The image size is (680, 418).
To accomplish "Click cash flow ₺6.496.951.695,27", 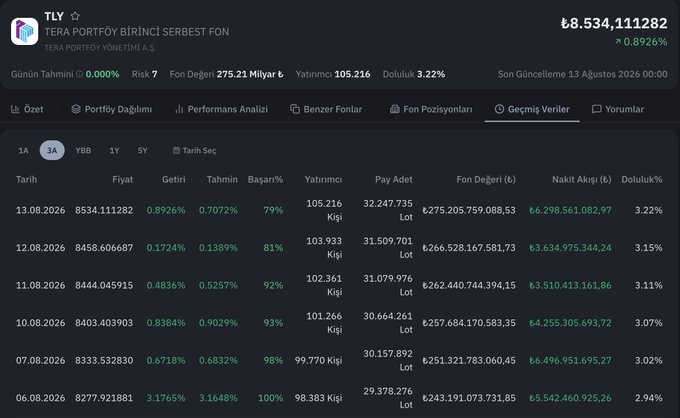I will click(x=570, y=360).
